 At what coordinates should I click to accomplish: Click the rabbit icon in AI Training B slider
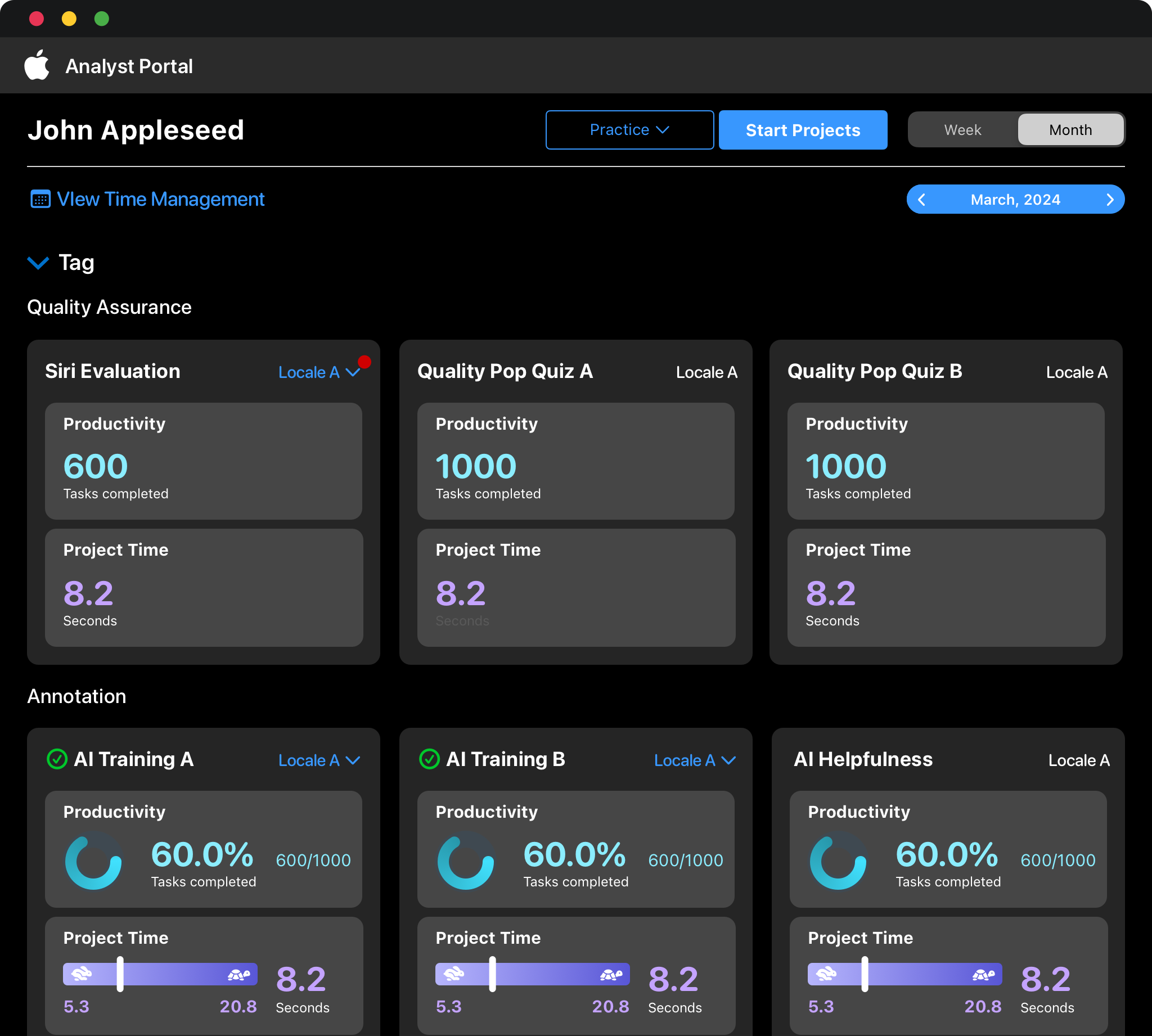point(453,974)
